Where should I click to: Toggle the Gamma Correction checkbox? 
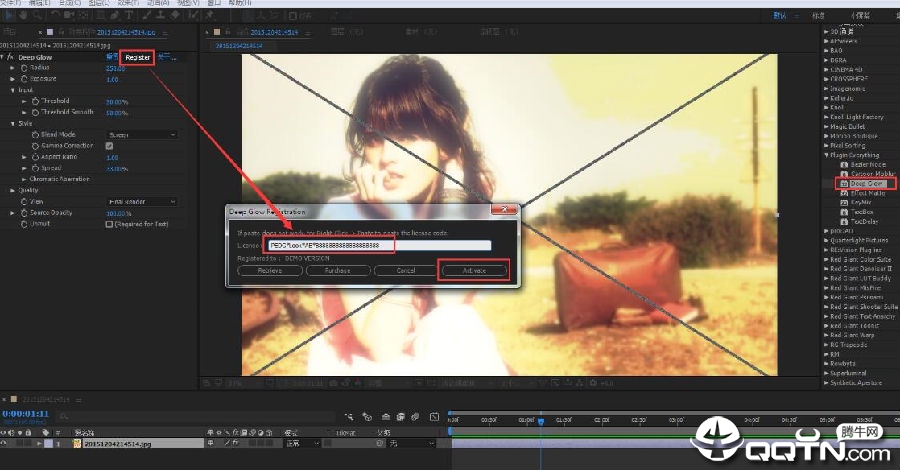click(x=110, y=146)
